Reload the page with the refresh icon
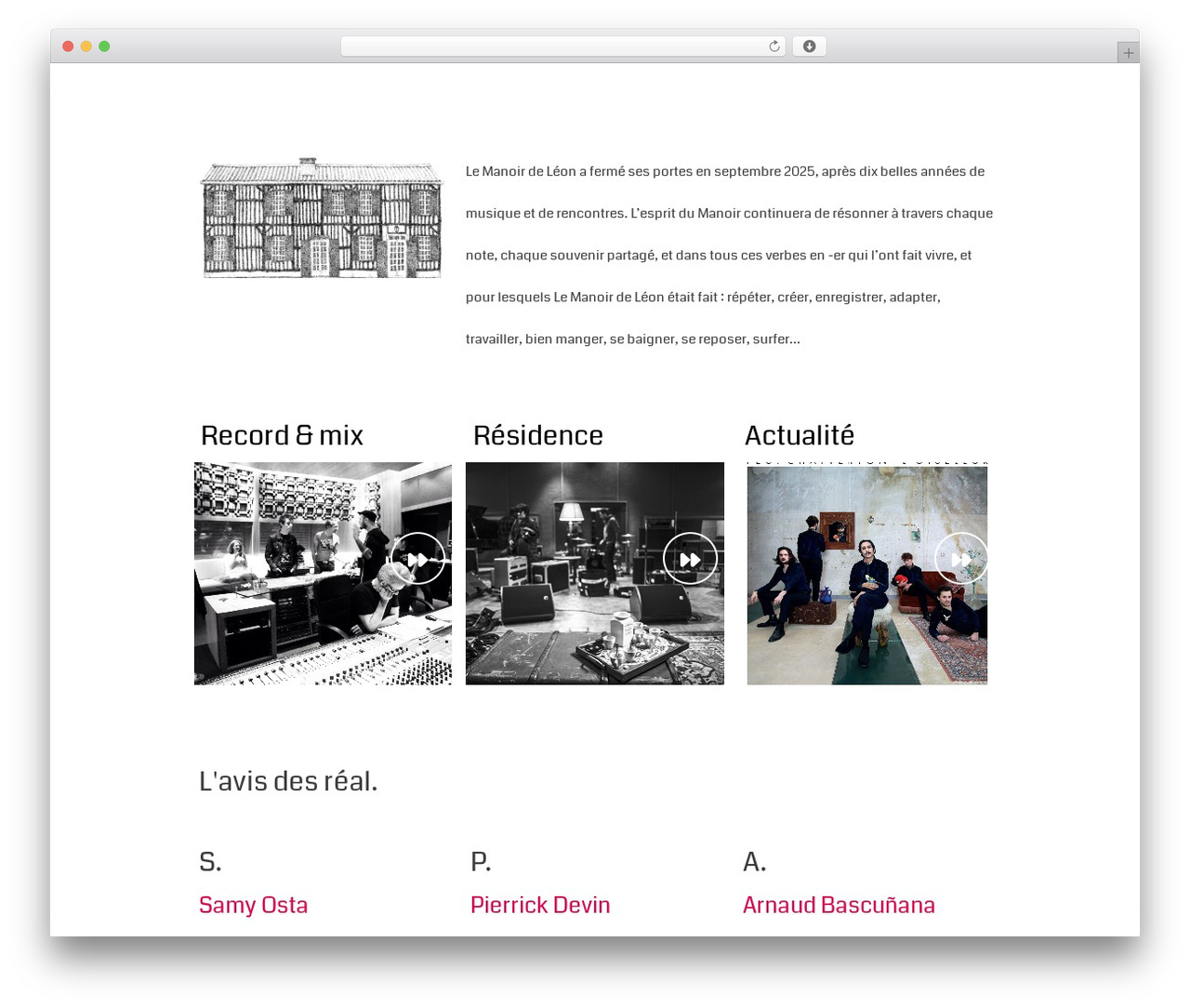The height and width of the screenshot is (1008, 1190). (x=773, y=46)
